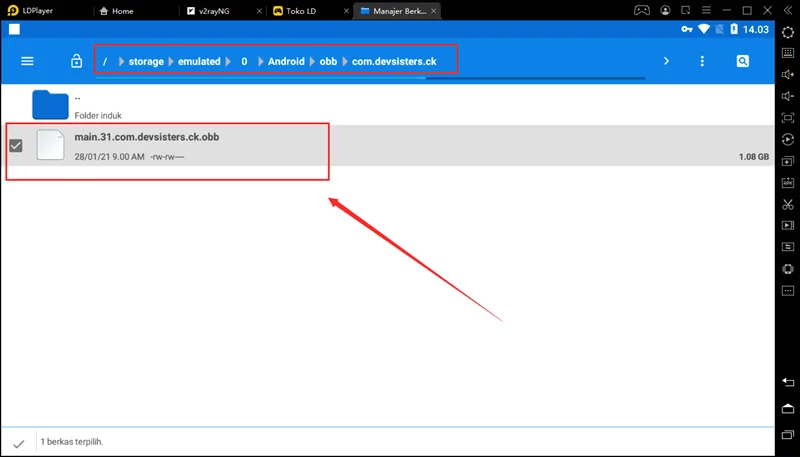Click the VPN key status icon

tap(687, 30)
